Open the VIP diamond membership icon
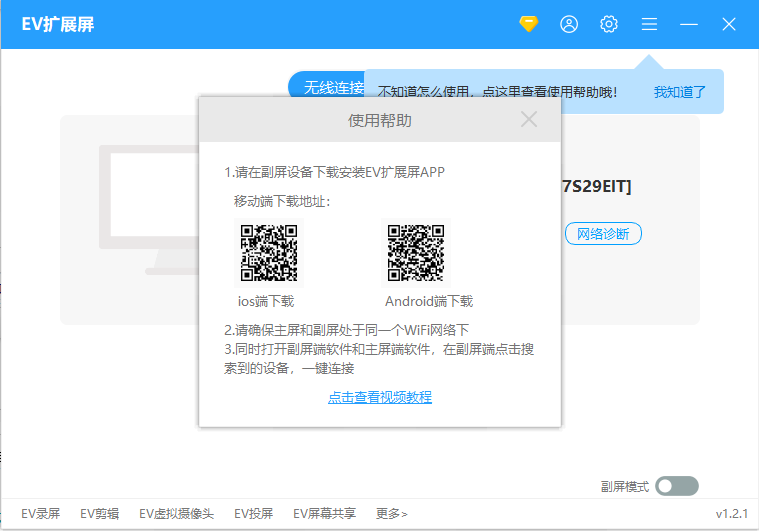Screen dimensions: 759x531 click(529, 24)
